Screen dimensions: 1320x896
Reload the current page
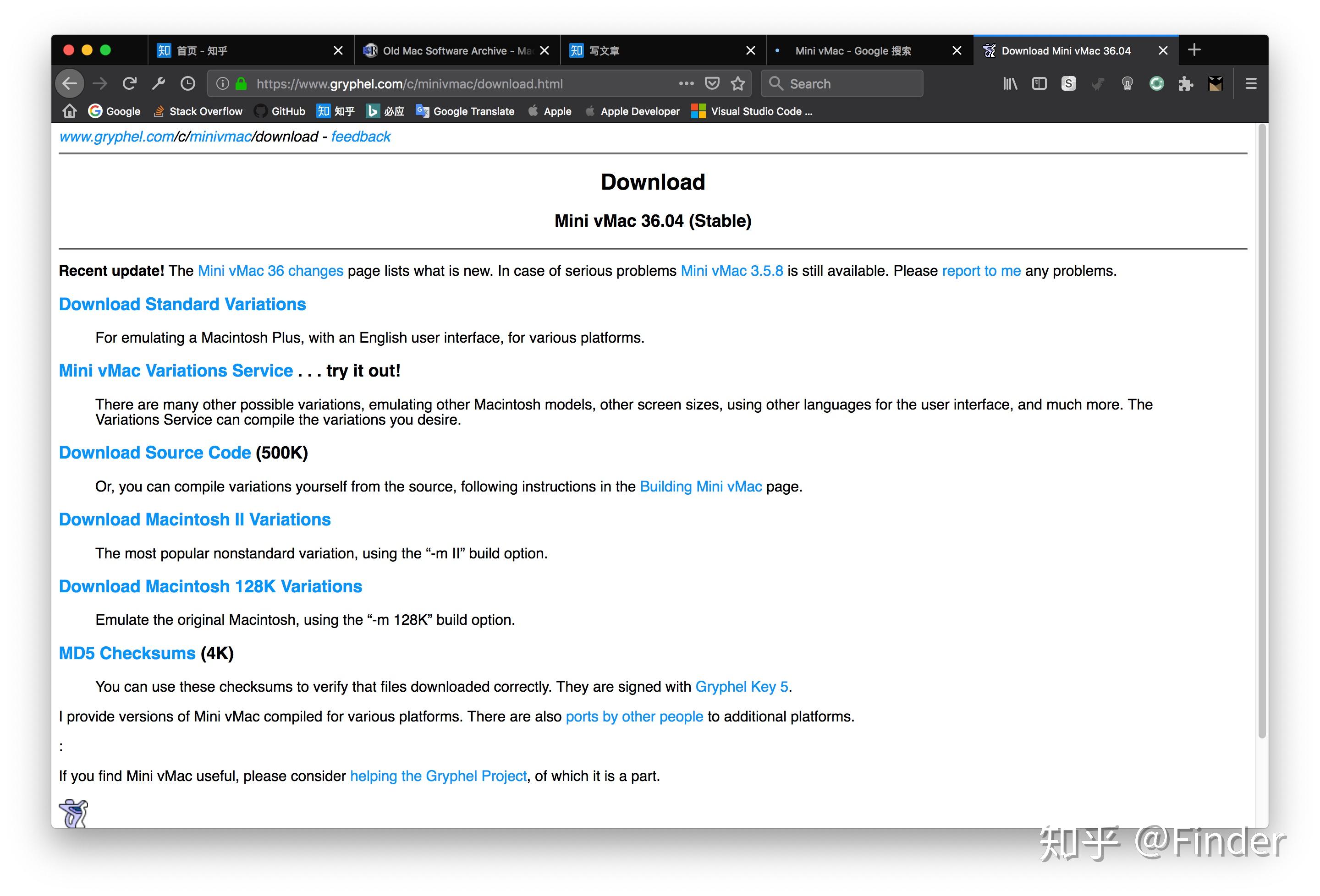pyautogui.click(x=130, y=84)
